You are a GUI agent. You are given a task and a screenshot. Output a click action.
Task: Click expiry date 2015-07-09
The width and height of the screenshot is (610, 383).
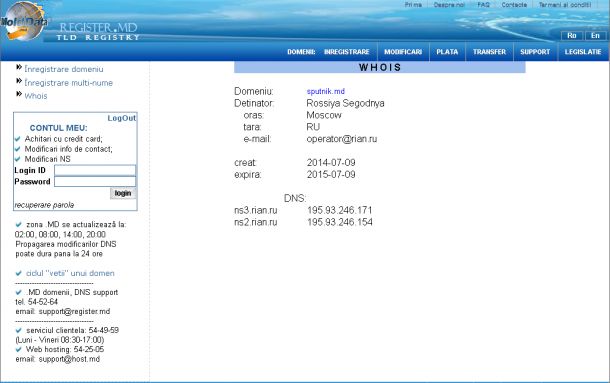pyautogui.click(x=331, y=175)
